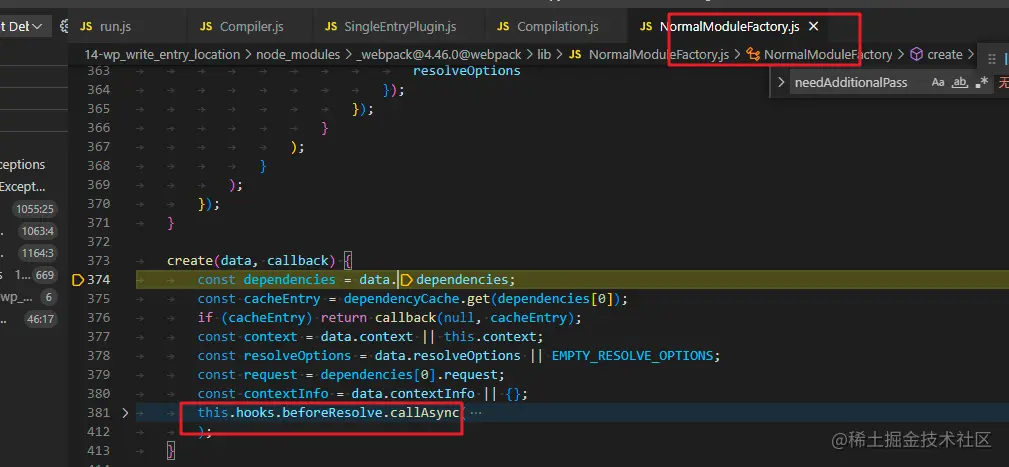
Task: Click data.contextInfo on line 380
Action: [x=412, y=394]
